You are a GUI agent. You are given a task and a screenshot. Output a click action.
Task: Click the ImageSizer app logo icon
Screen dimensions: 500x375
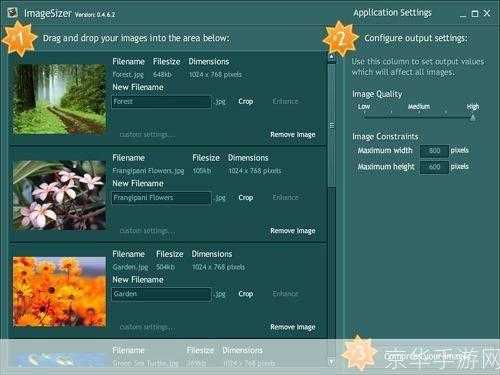click(x=12, y=13)
